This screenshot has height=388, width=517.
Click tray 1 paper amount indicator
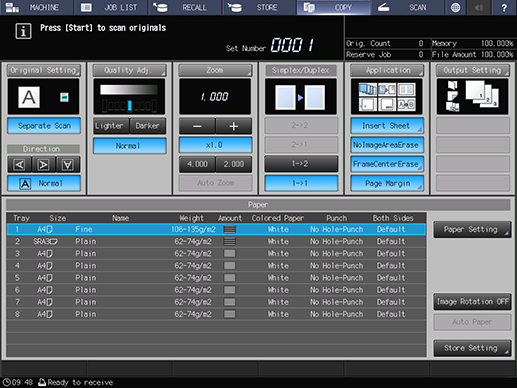coord(230,229)
